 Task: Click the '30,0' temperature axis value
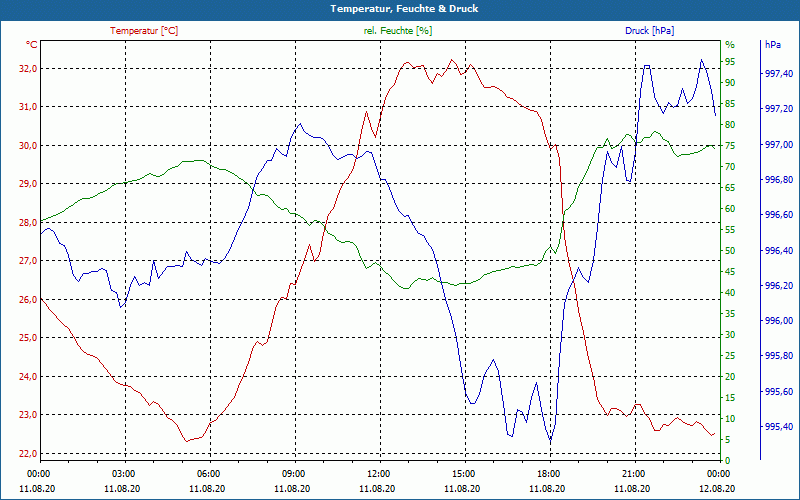point(29,146)
